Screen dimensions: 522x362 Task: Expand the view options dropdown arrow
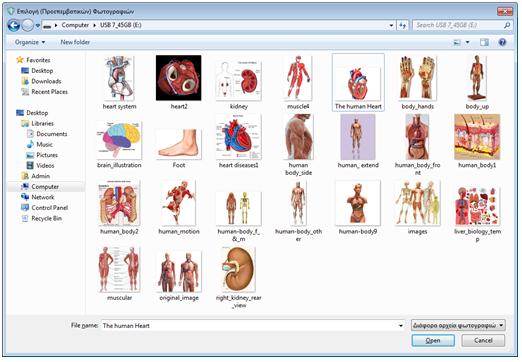pyautogui.click(x=467, y=42)
